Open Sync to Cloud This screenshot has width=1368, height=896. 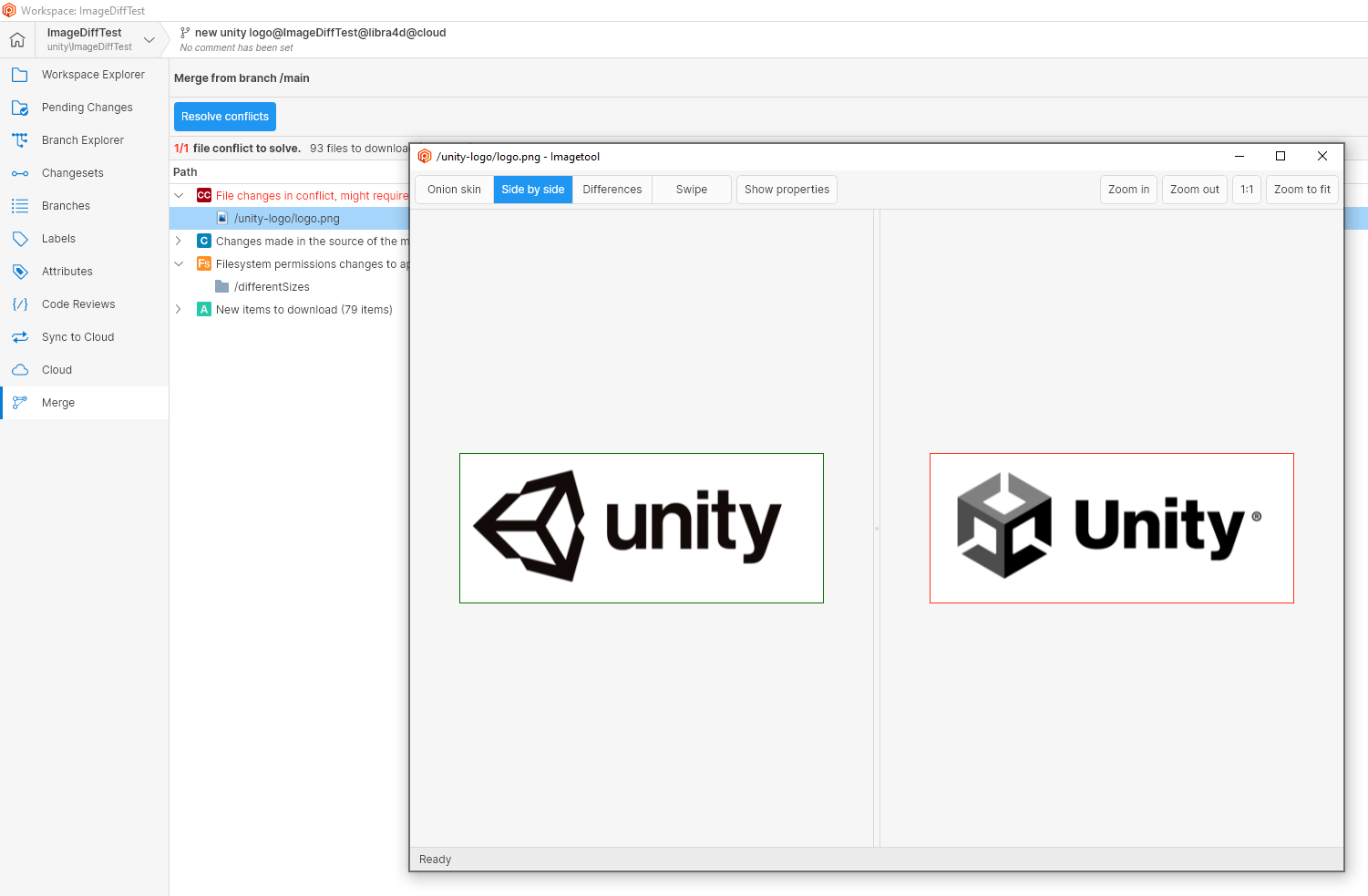tap(77, 336)
